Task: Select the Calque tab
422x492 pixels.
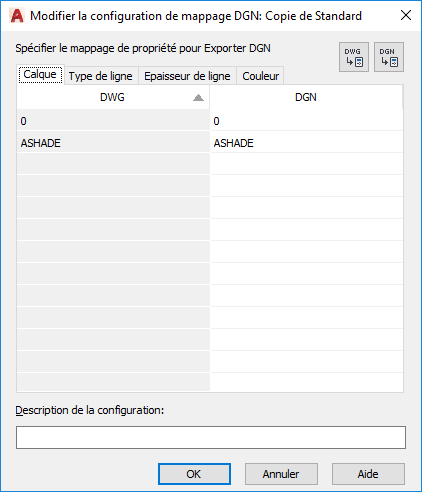Action: point(40,74)
